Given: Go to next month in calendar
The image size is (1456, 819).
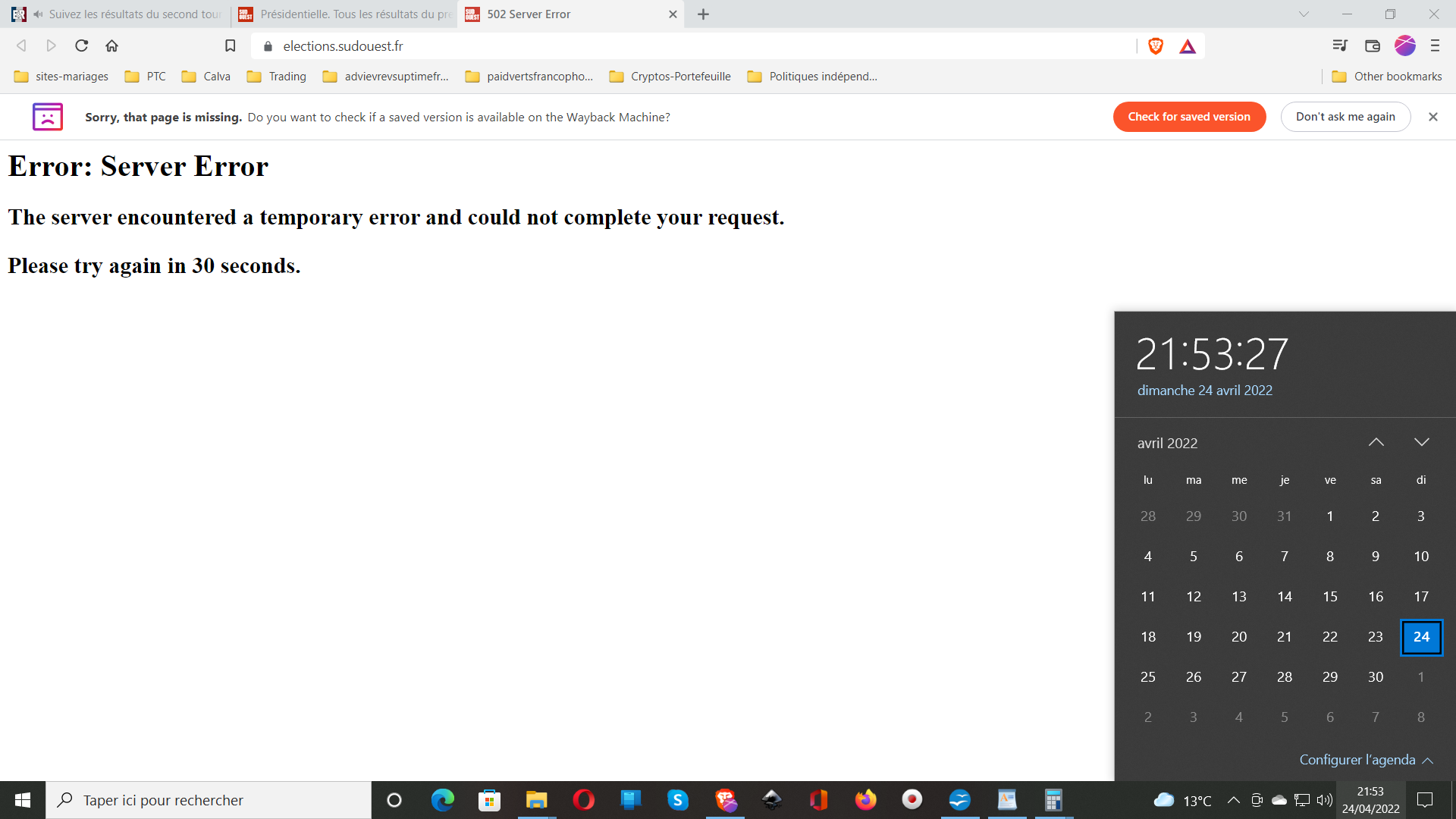Looking at the screenshot, I should click(1421, 443).
